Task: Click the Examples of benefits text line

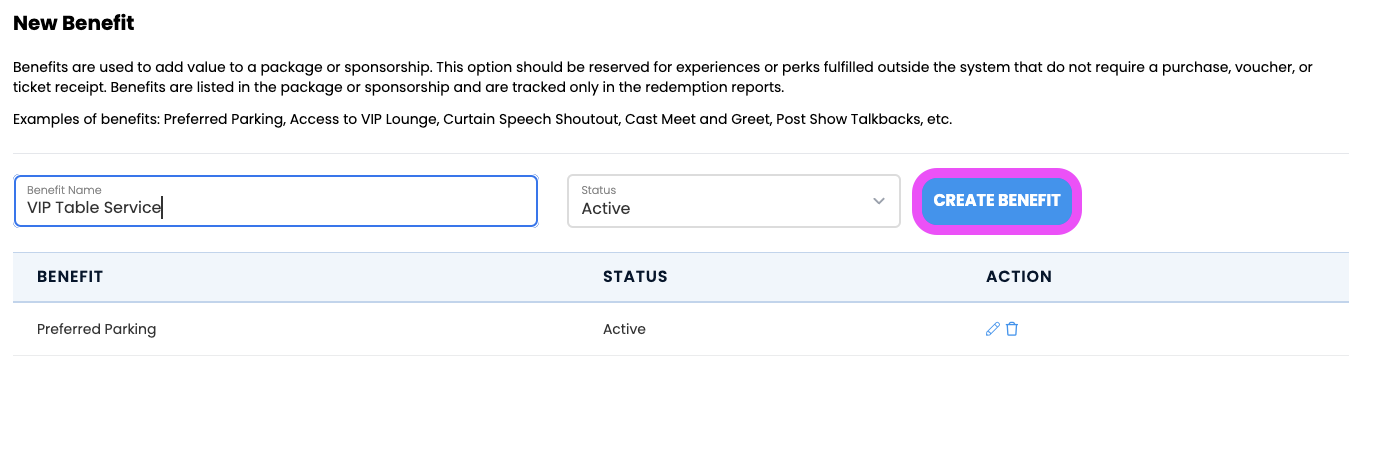Action: tap(482, 119)
